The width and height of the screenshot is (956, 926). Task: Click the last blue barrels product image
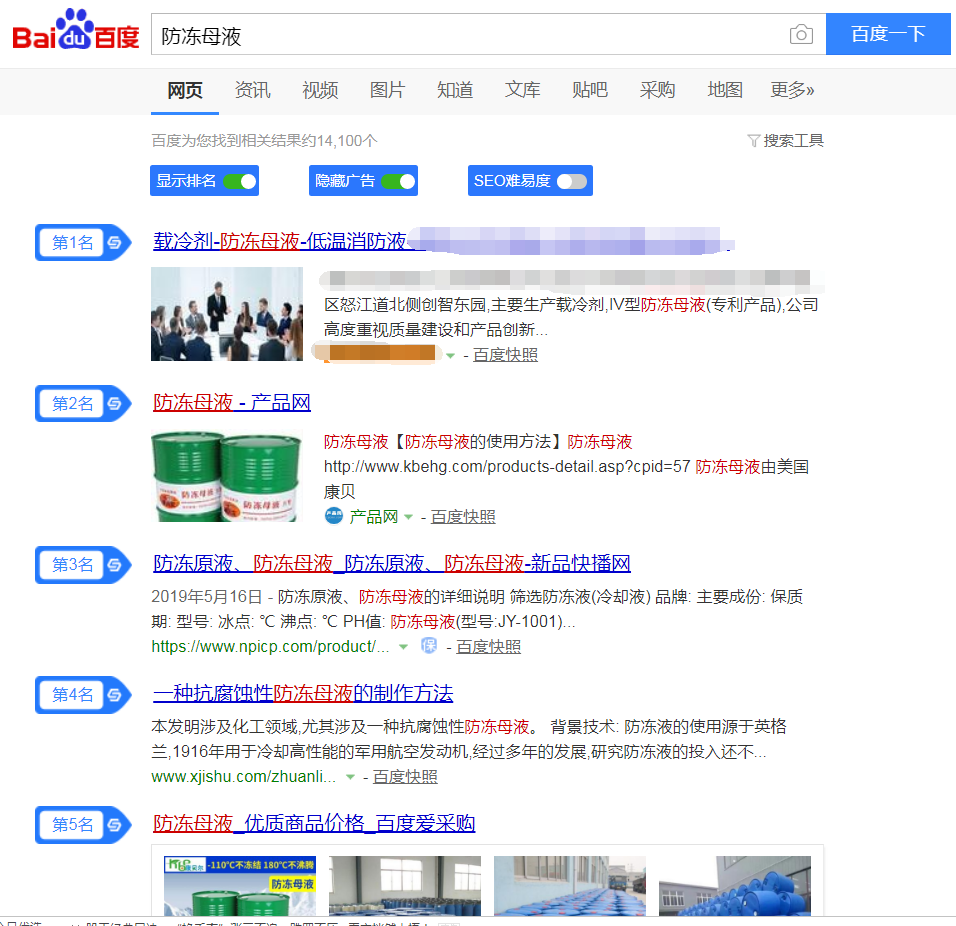(735, 886)
